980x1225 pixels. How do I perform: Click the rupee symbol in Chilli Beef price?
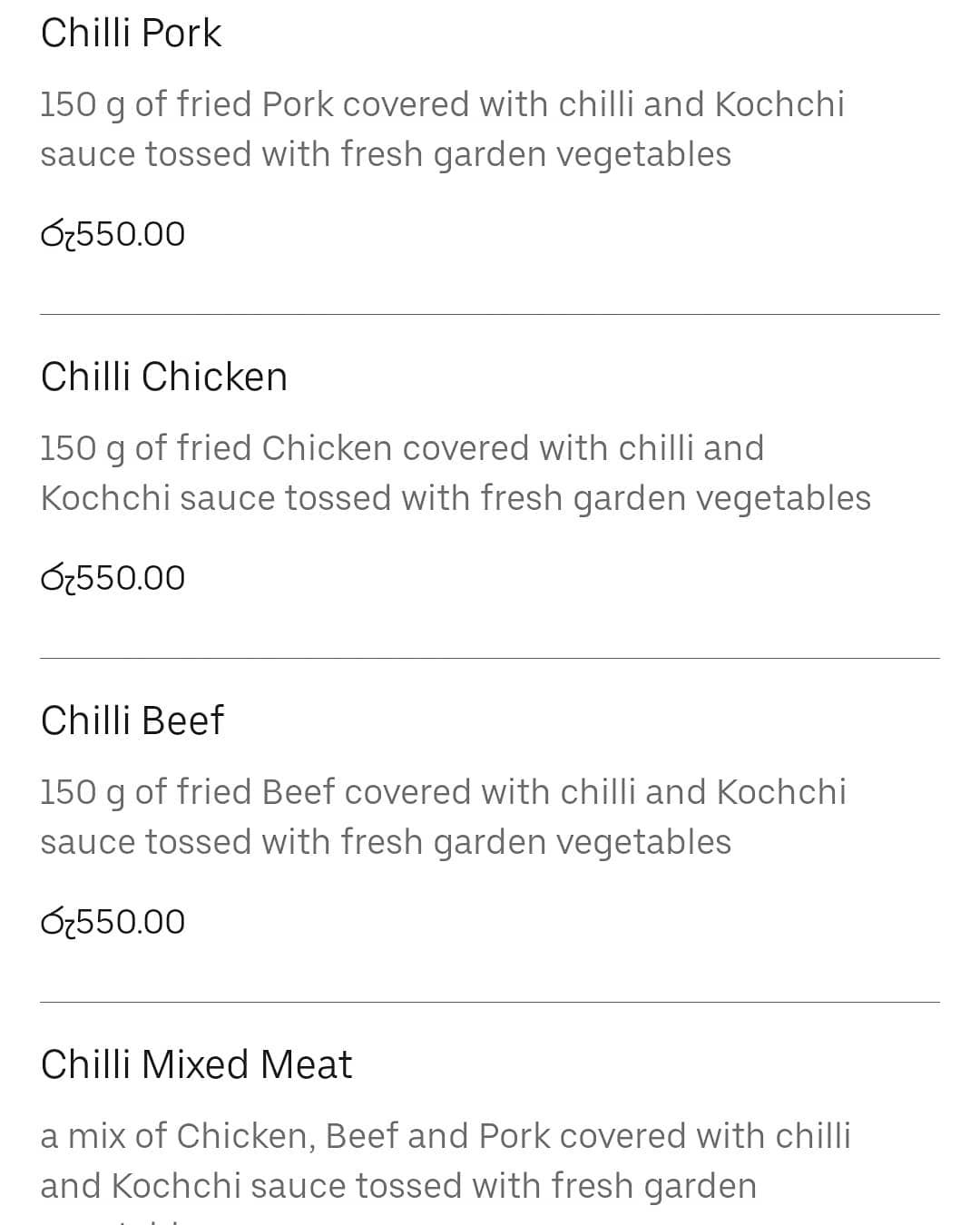click(57, 923)
